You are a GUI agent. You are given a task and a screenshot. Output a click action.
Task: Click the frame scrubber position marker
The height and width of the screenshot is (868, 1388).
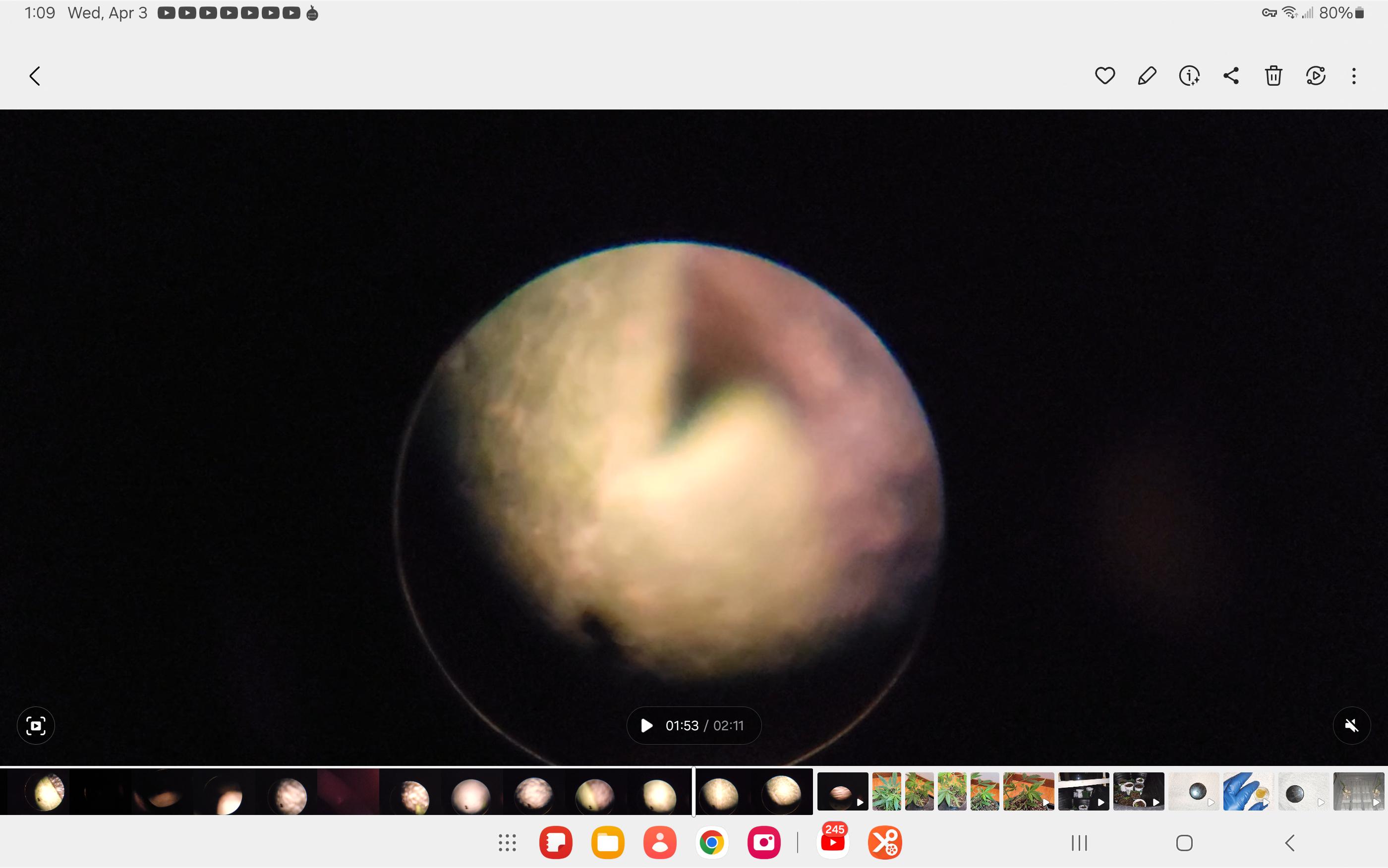[x=694, y=791]
